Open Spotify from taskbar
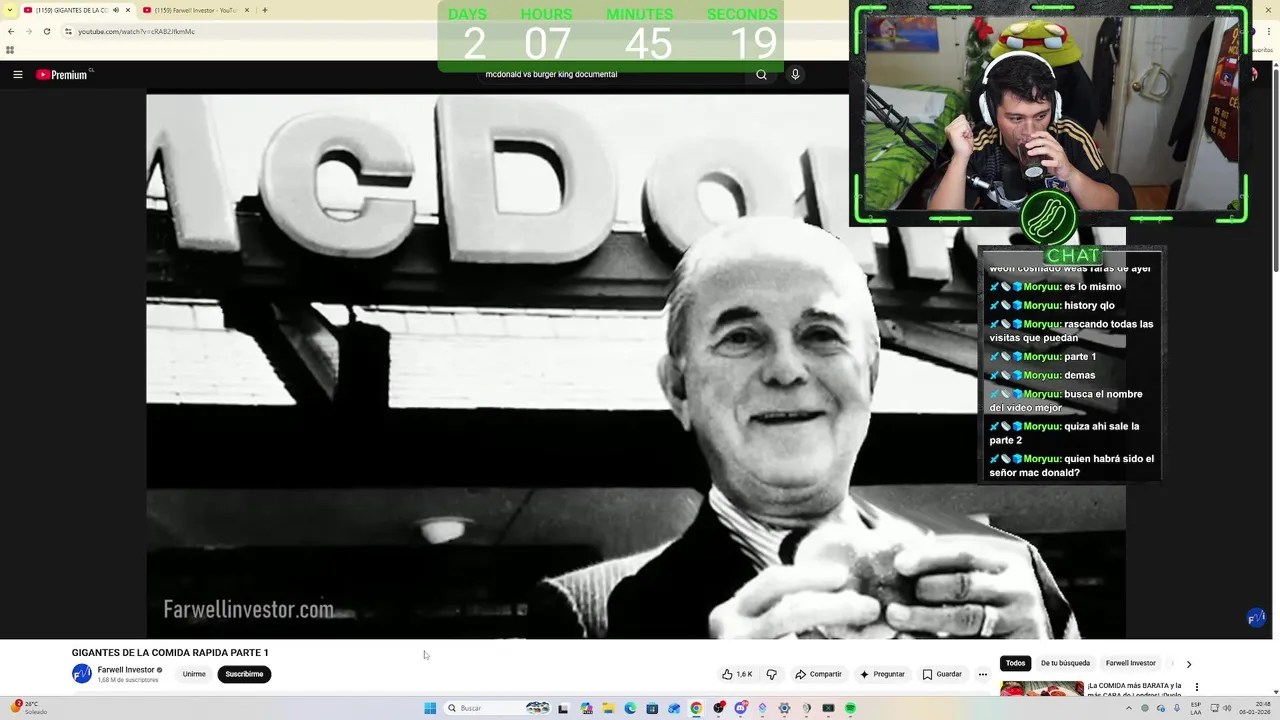 (850, 708)
